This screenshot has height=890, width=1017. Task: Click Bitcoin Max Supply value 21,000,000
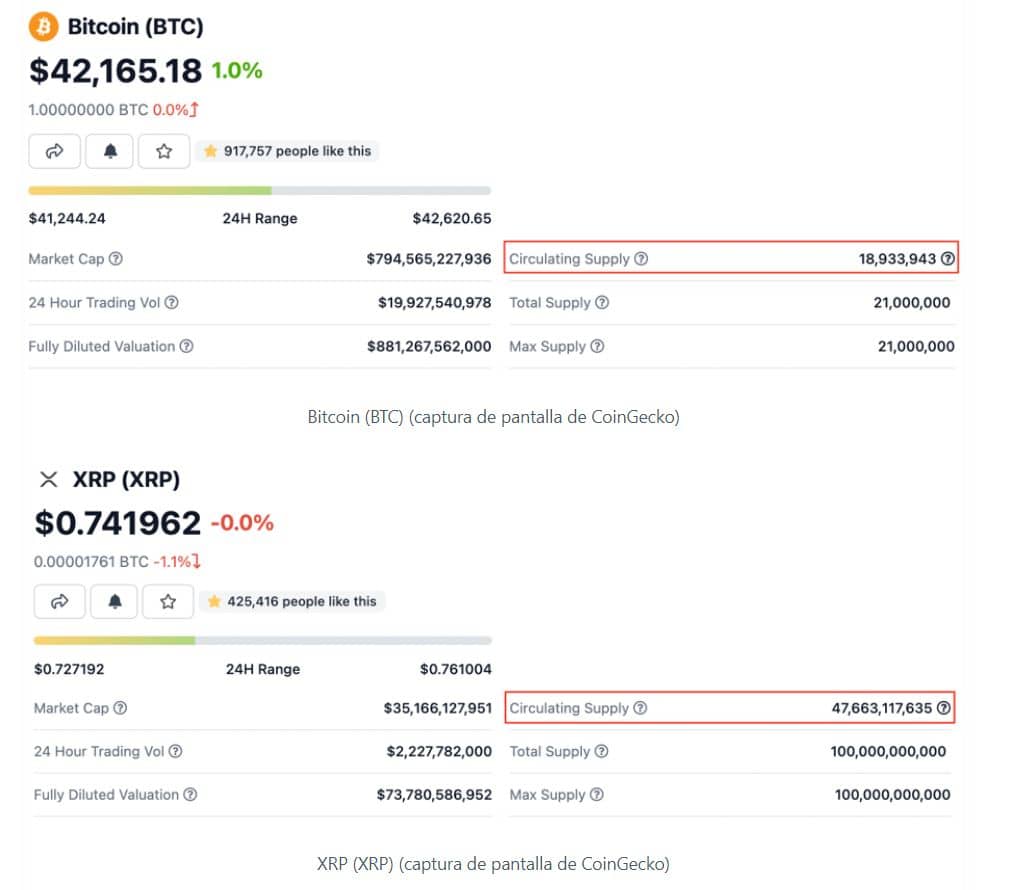916,346
